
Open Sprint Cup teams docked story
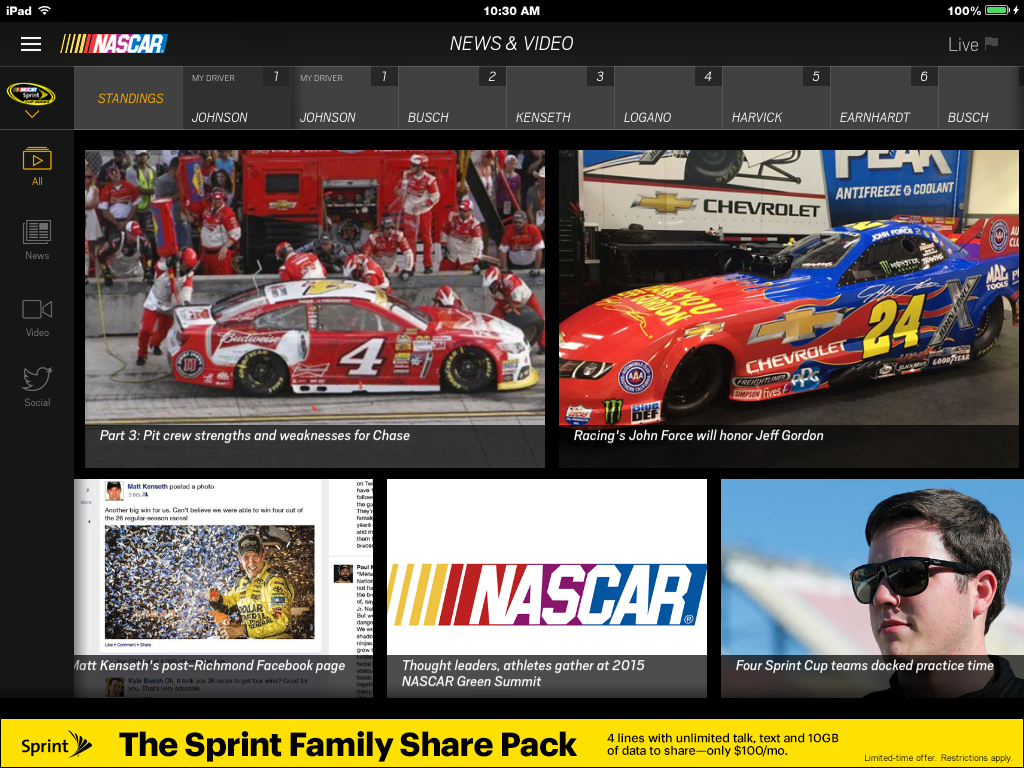[x=872, y=588]
